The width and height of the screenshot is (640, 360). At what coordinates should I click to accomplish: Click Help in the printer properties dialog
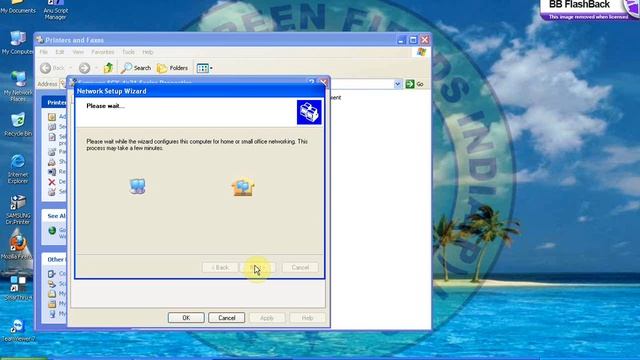(x=307, y=318)
